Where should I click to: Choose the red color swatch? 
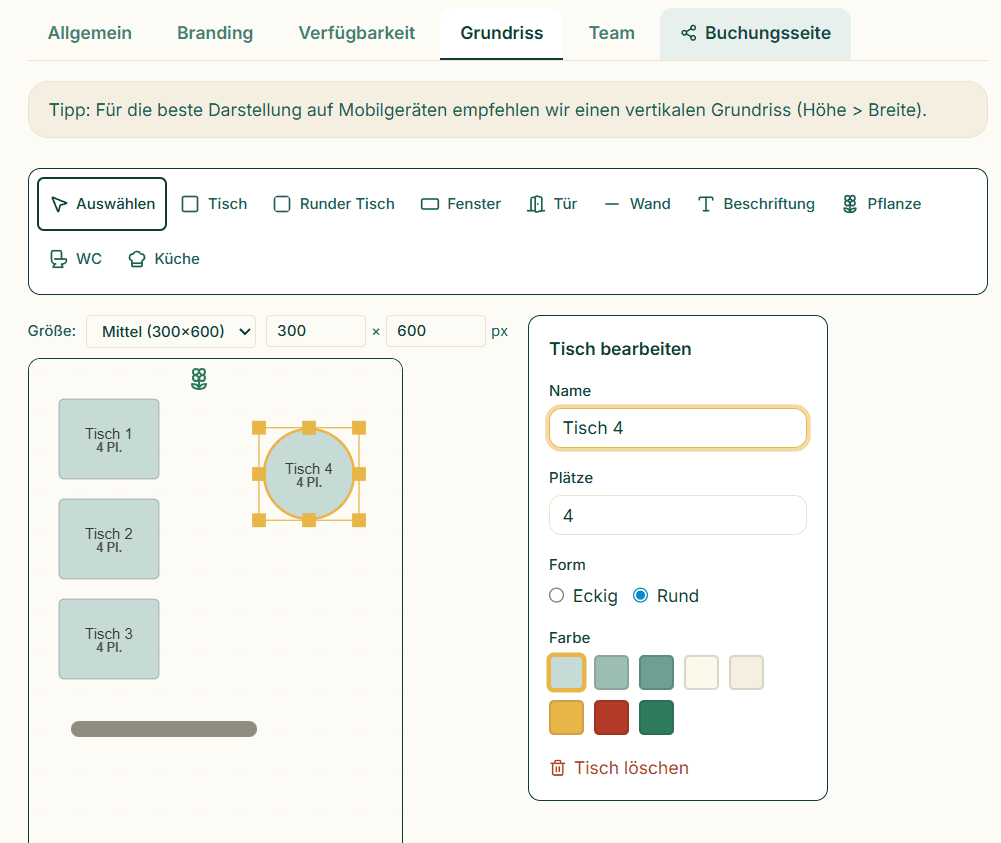pyautogui.click(x=612, y=717)
